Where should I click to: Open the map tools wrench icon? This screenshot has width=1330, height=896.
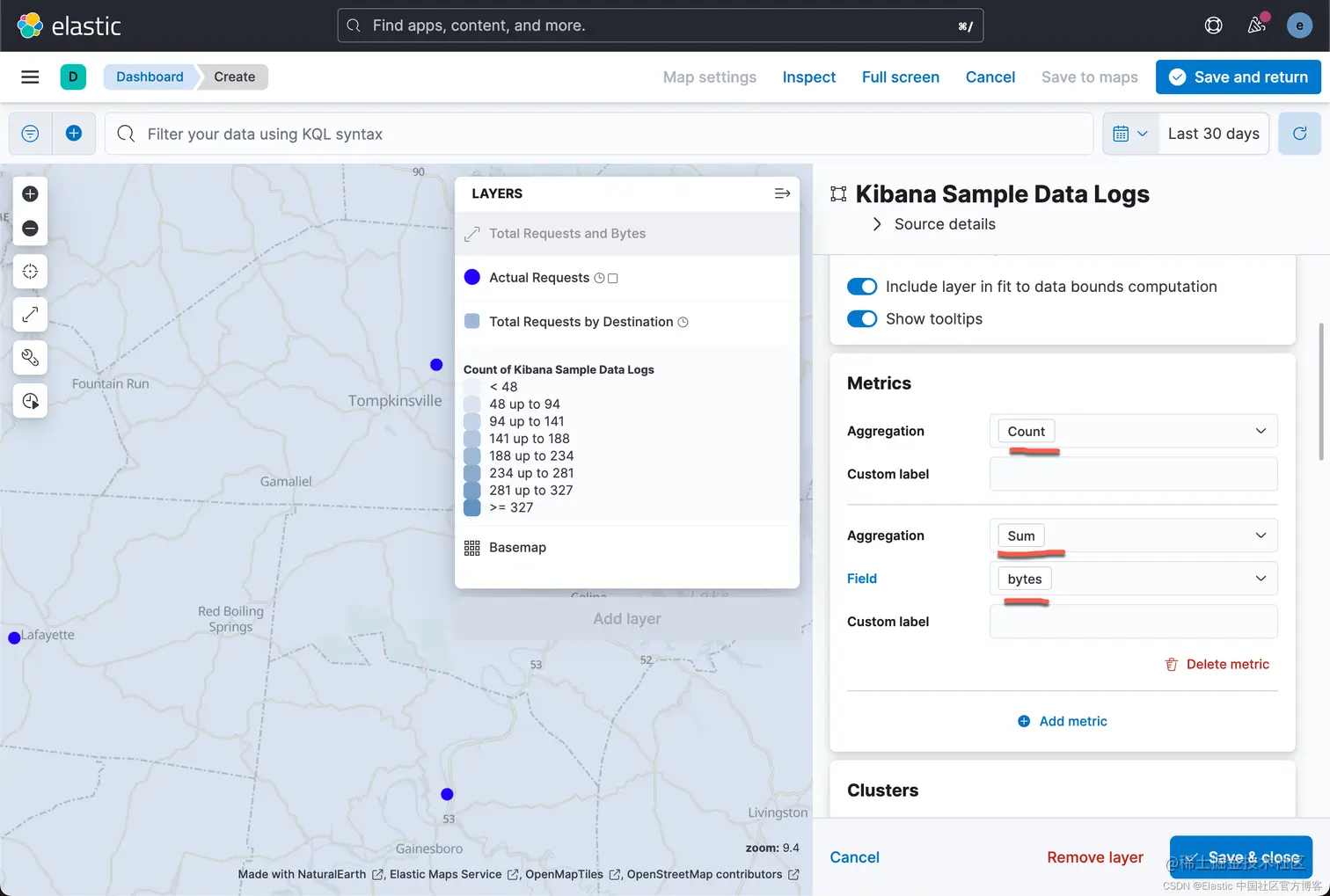pos(30,357)
